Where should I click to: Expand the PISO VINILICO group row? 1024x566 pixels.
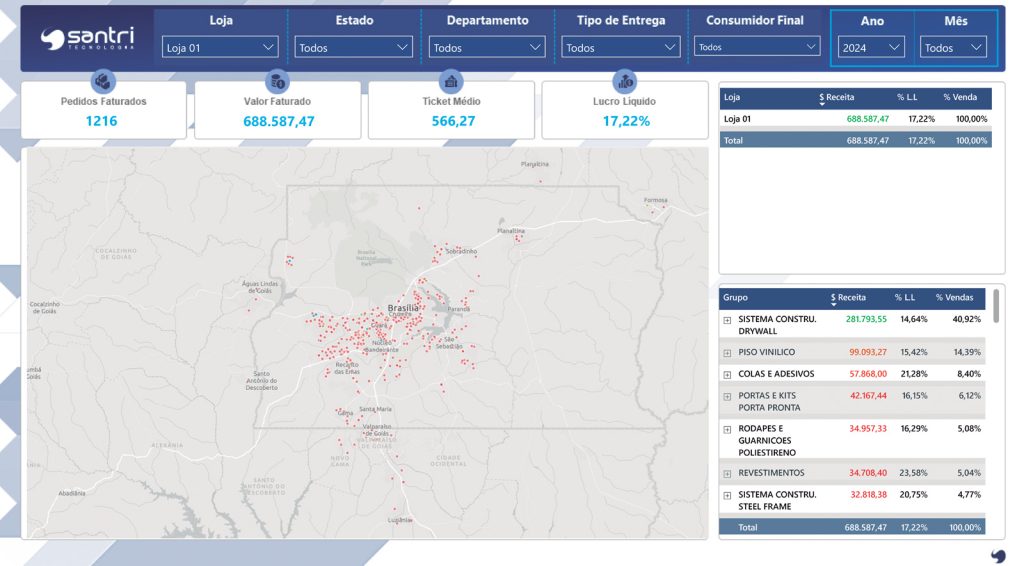(x=727, y=353)
